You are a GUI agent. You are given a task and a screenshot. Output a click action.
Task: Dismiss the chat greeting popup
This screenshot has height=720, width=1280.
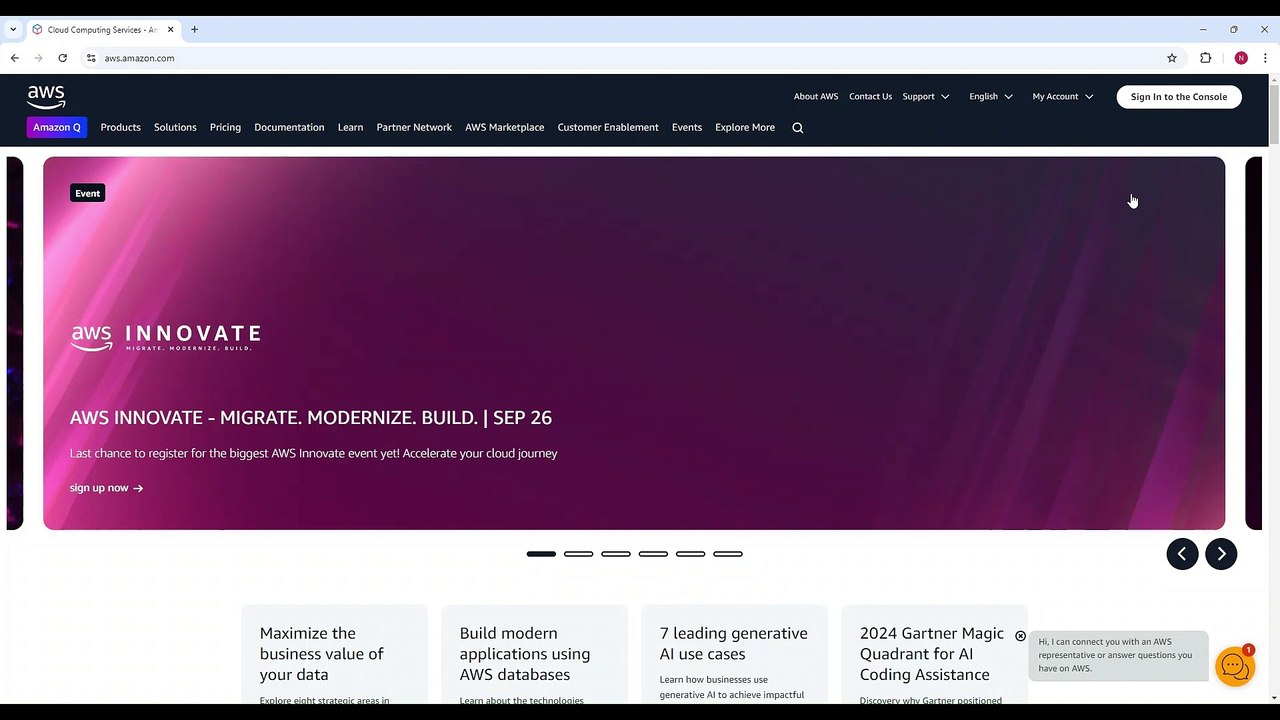(x=1020, y=636)
